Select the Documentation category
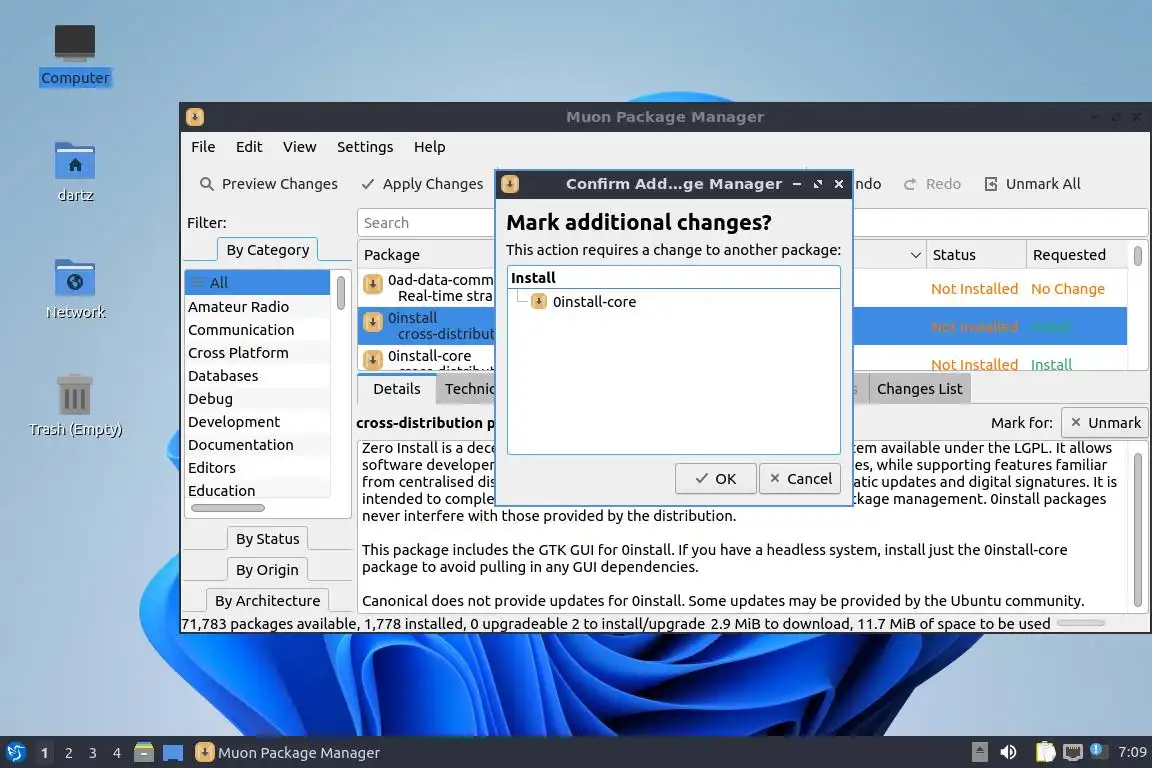The image size is (1152, 768). 258,445
